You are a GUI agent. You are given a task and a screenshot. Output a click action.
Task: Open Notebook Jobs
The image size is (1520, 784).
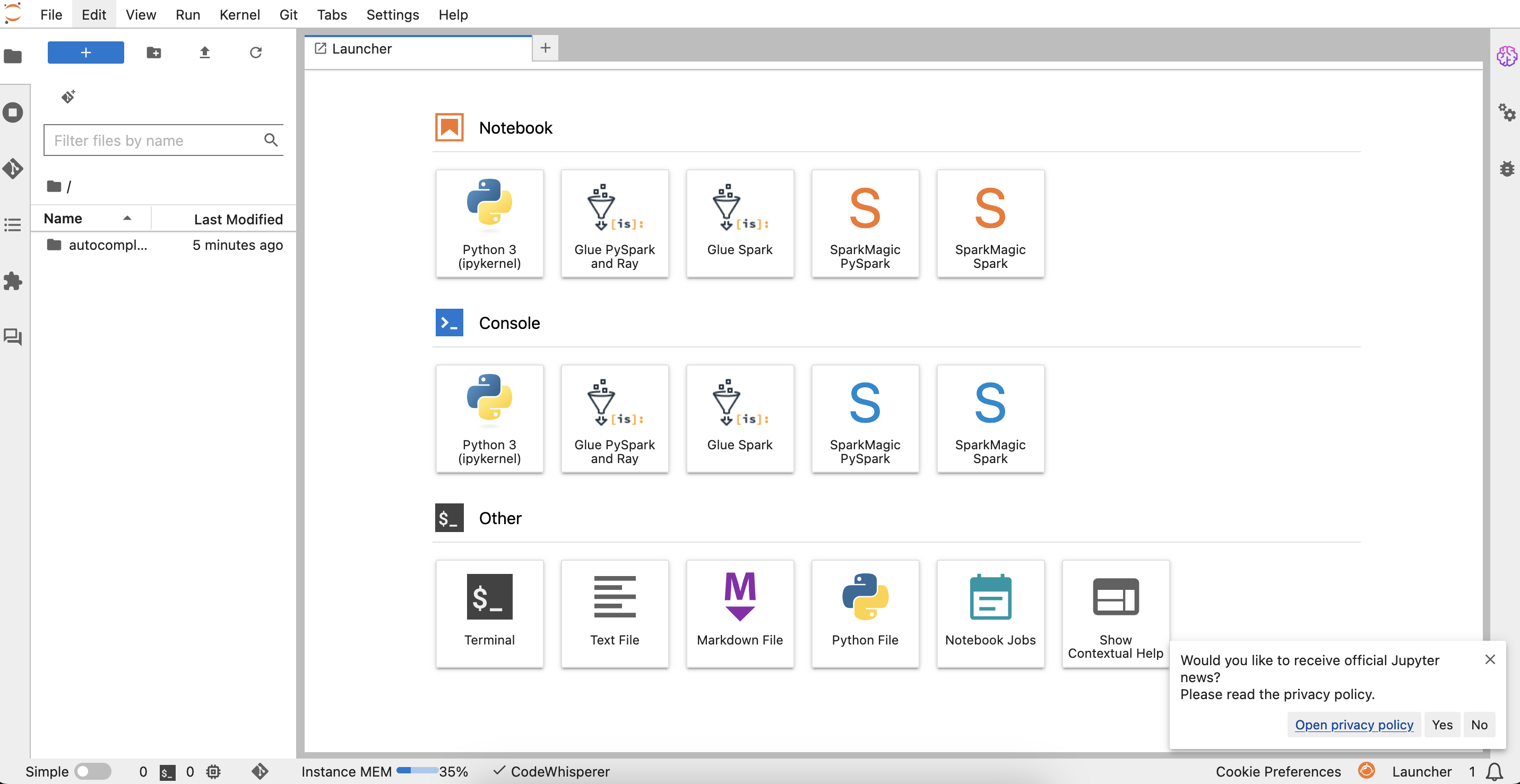point(990,614)
